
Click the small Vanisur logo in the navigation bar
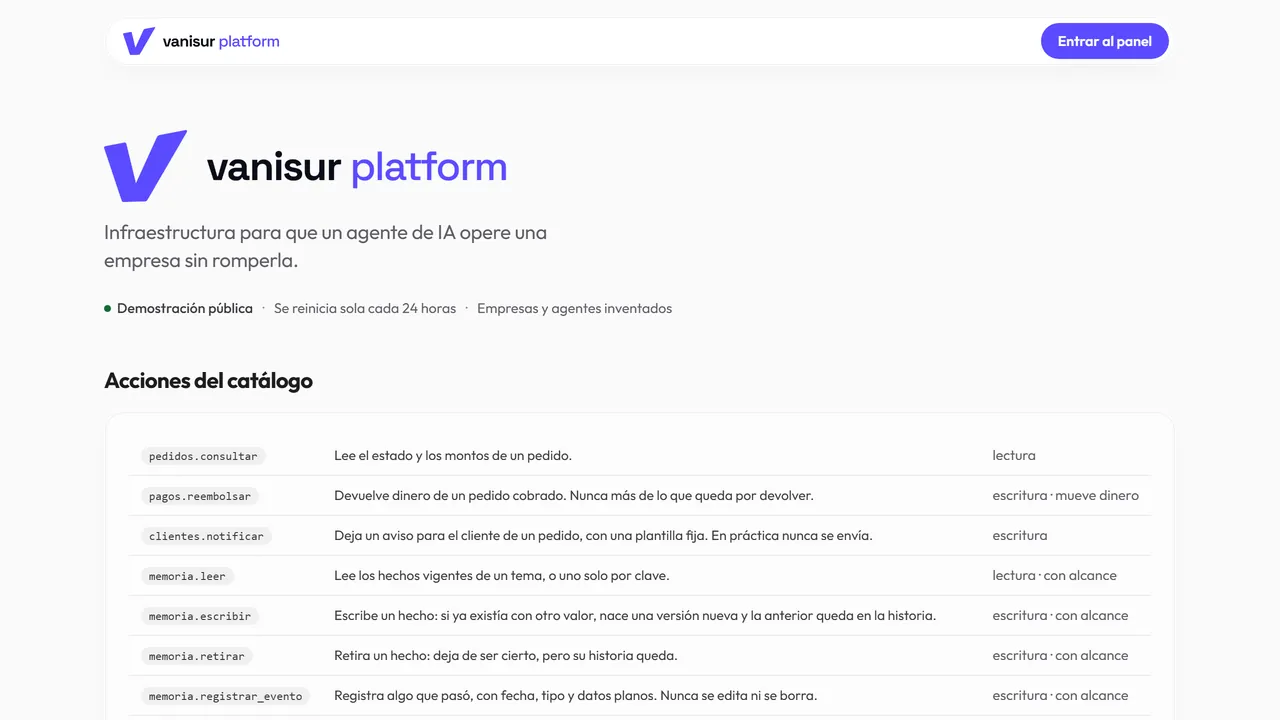[x=138, y=41]
